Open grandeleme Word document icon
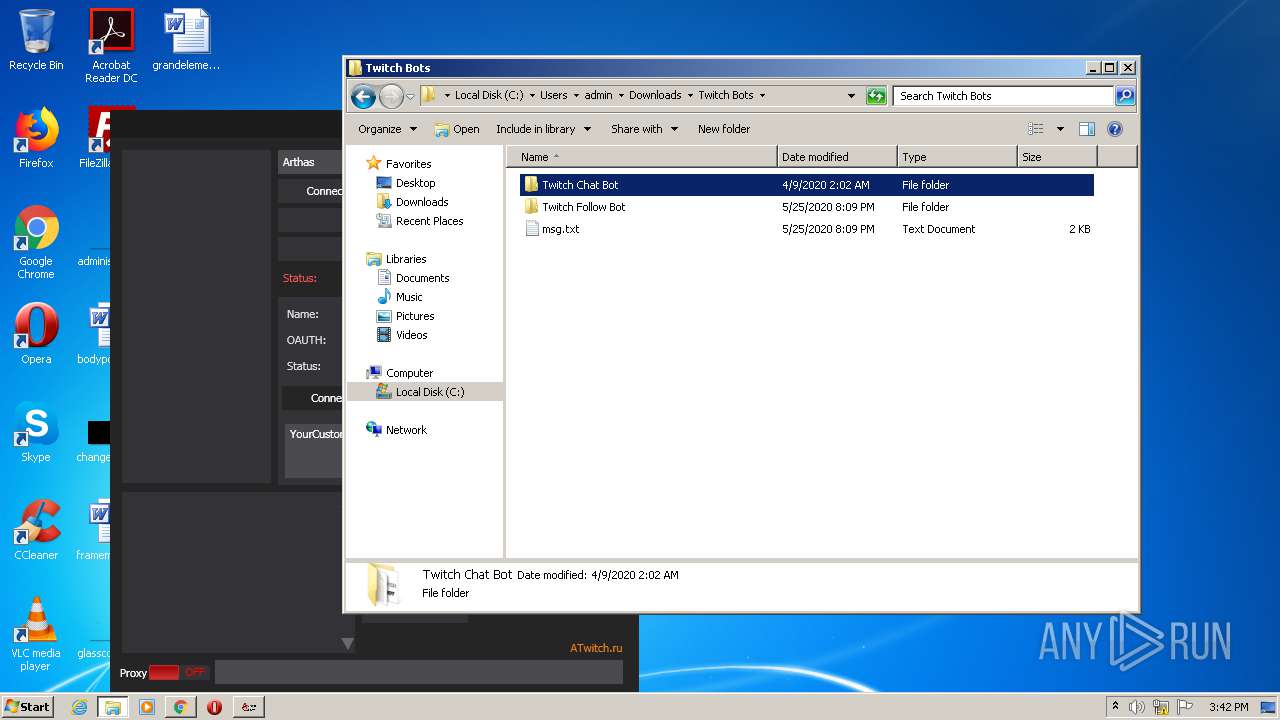Image resolution: width=1280 pixels, height=720 pixels. click(186, 41)
